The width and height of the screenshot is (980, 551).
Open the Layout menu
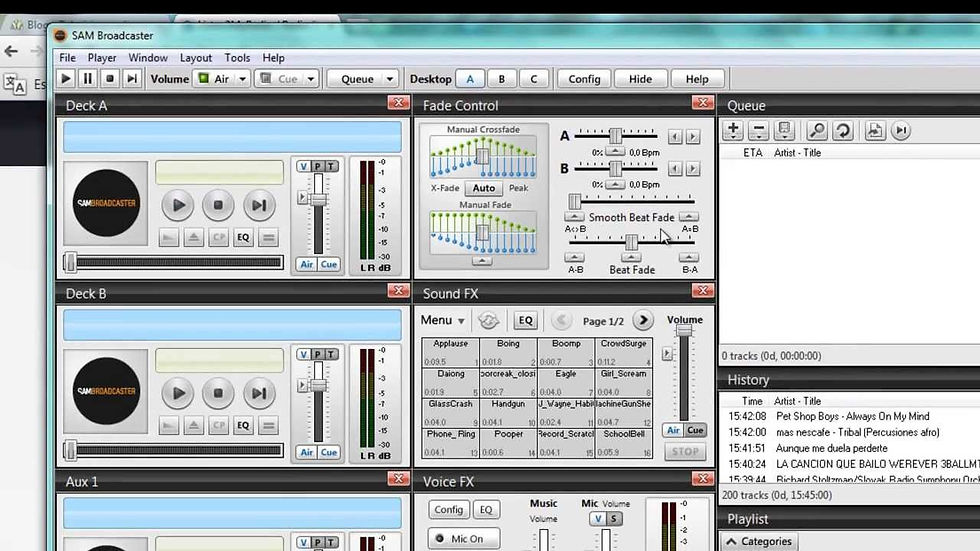pyautogui.click(x=196, y=57)
